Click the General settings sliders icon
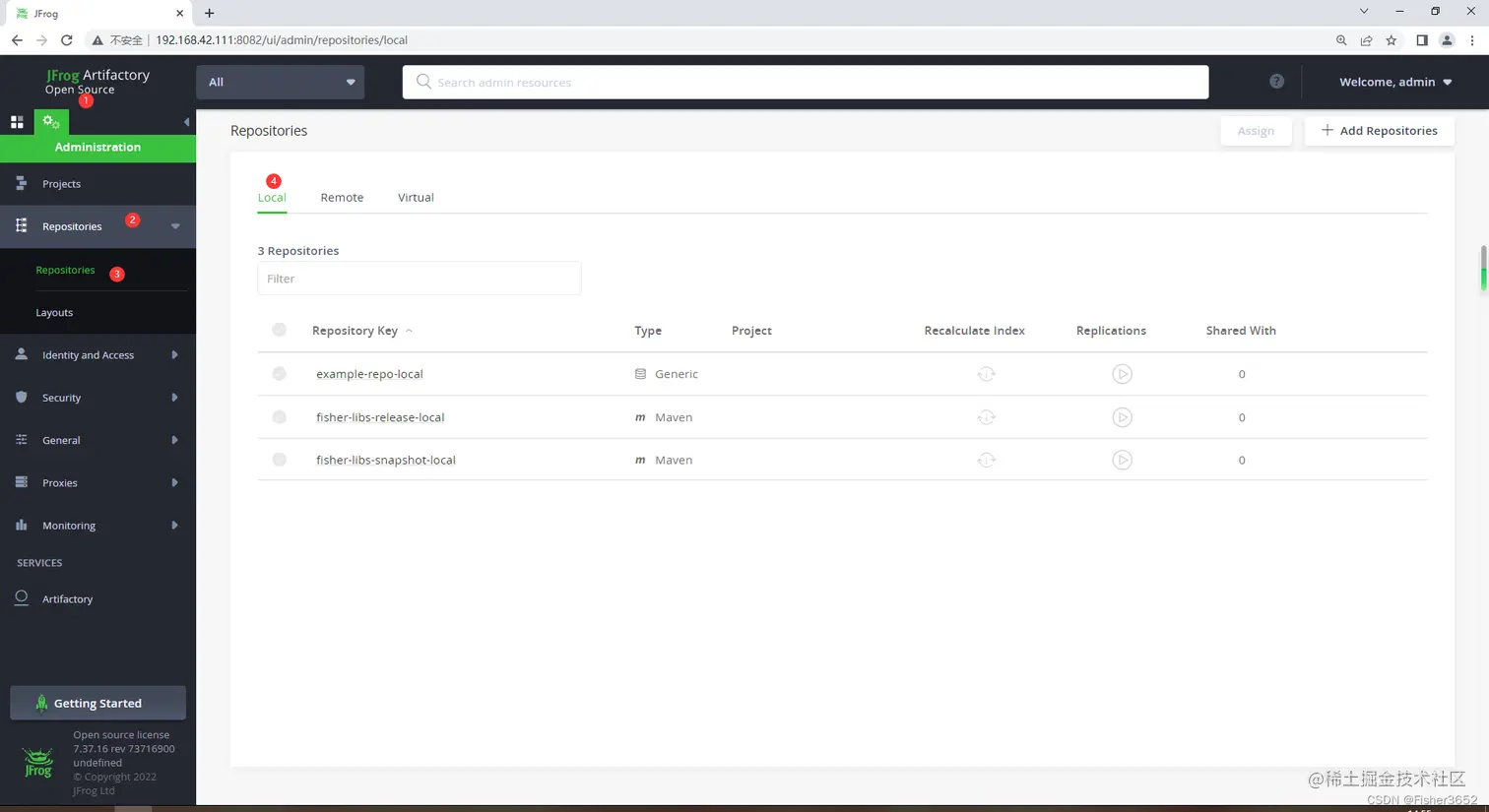This screenshot has width=1489, height=812. pyautogui.click(x=21, y=440)
